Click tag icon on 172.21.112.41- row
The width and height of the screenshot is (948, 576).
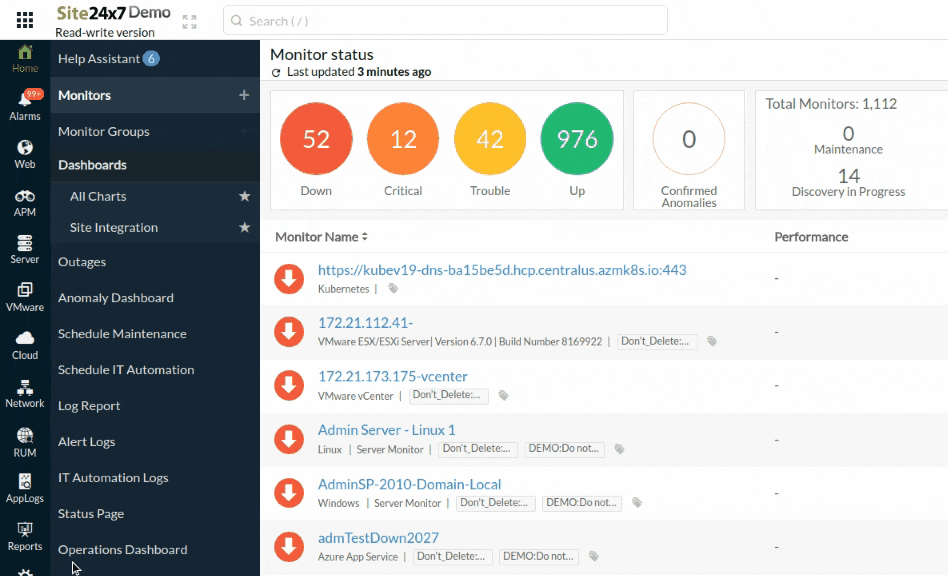point(712,341)
